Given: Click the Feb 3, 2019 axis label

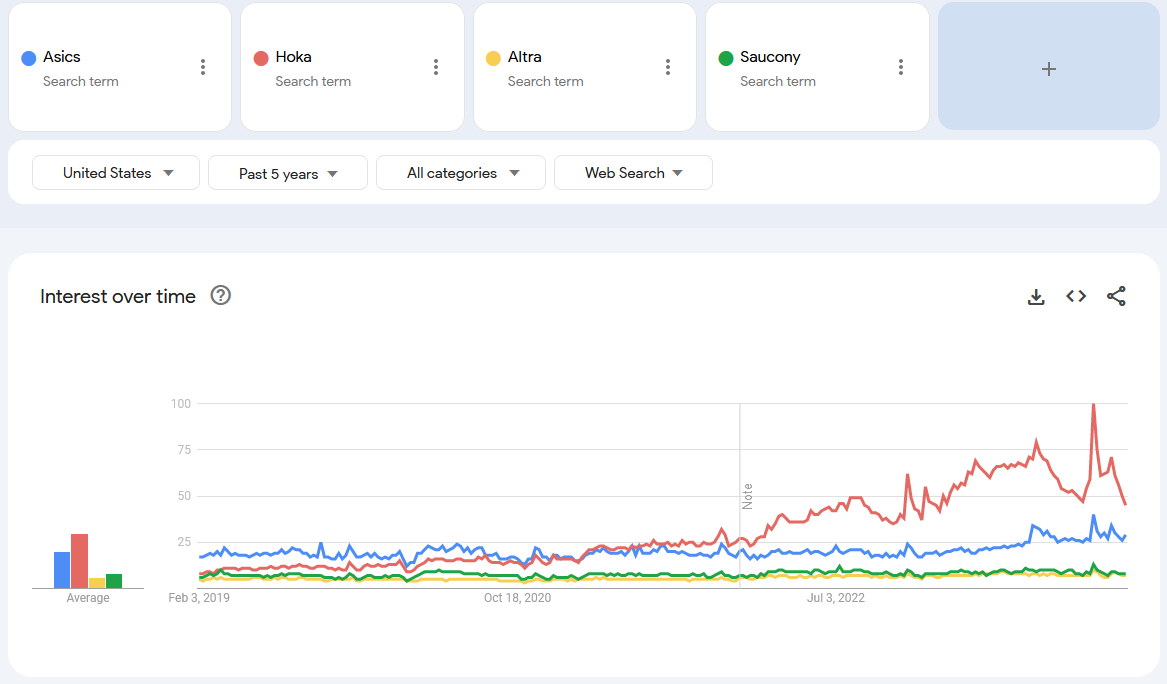Looking at the screenshot, I should click(199, 598).
